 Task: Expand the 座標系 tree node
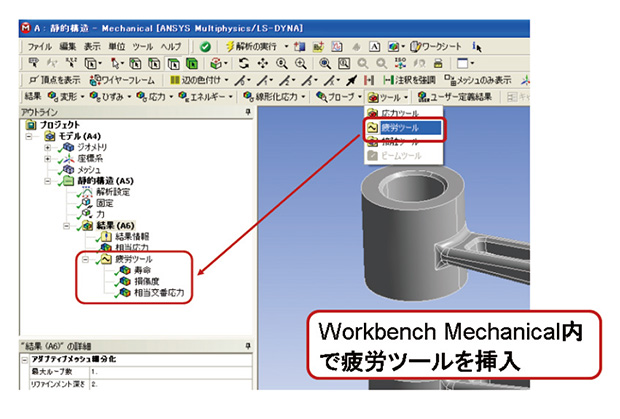(x=47, y=159)
